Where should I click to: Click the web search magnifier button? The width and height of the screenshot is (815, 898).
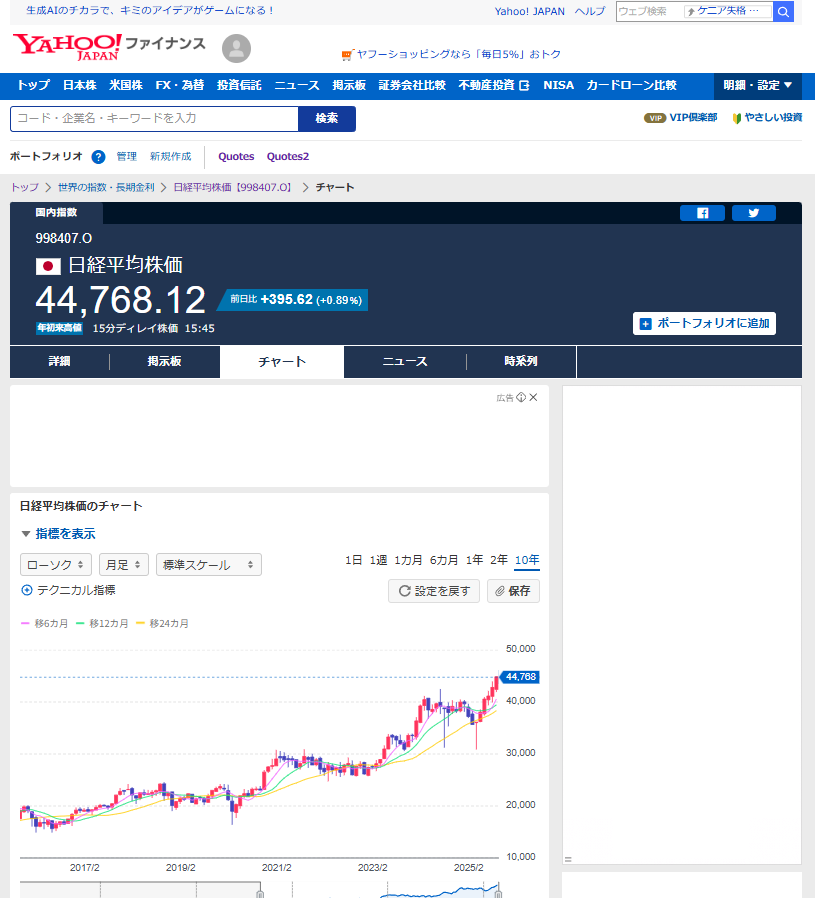(783, 11)
